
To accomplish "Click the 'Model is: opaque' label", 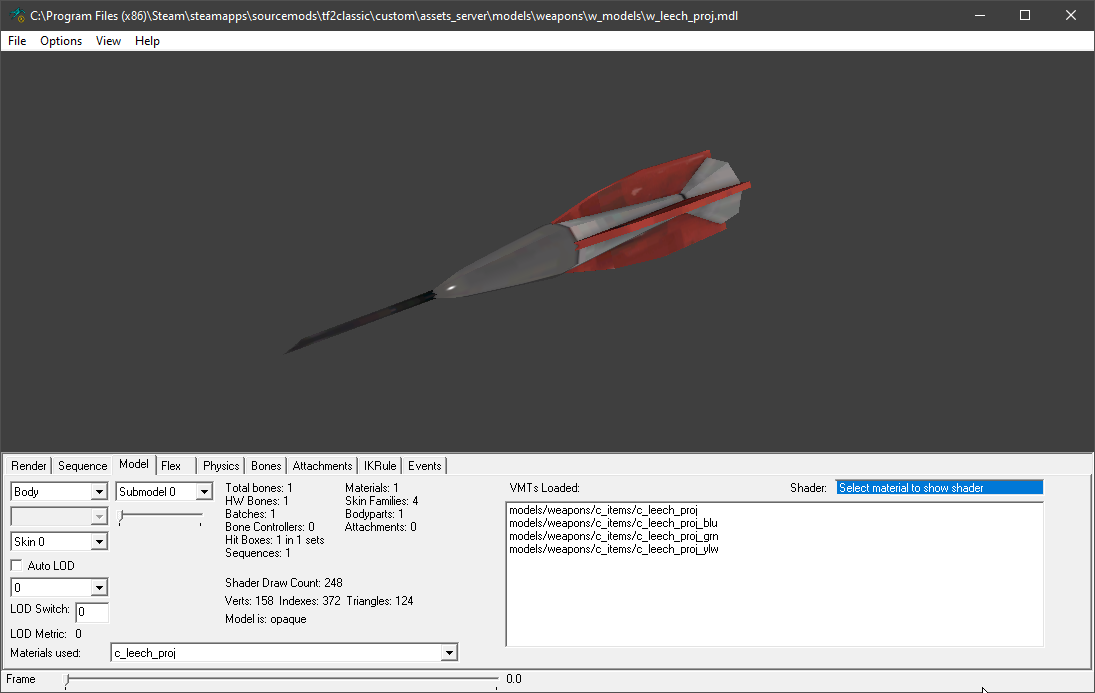I will click(265, 619).
